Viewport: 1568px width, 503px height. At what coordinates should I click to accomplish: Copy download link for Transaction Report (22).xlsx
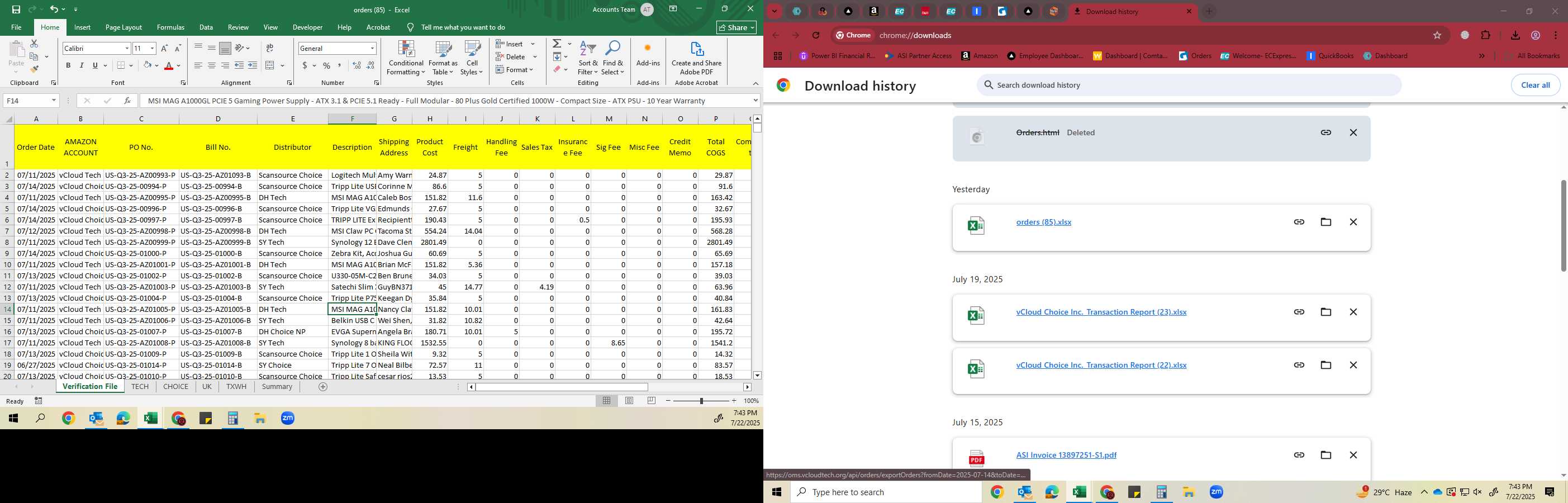1299,366
